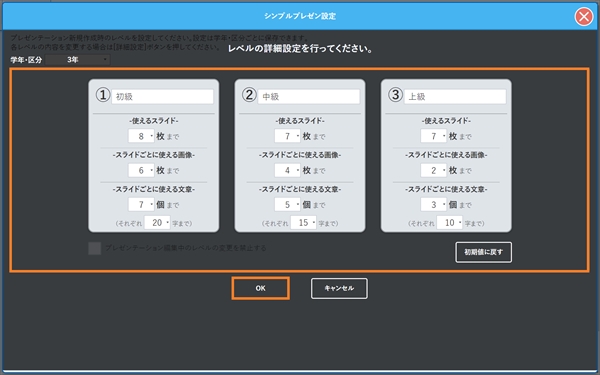Open 初級 usable slides dropdown showing 8
The width and height of the screenshot is (600, 375).
tap(141, 136)
